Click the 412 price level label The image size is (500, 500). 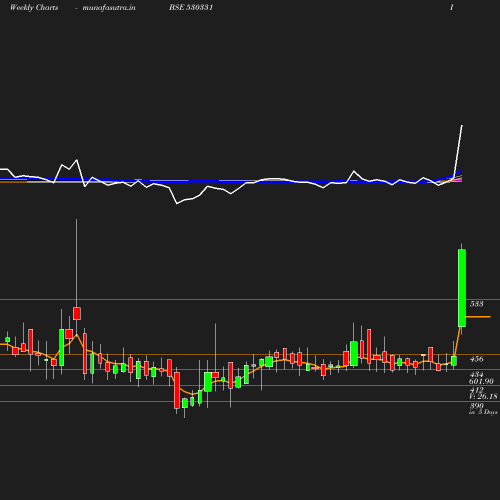476,390
